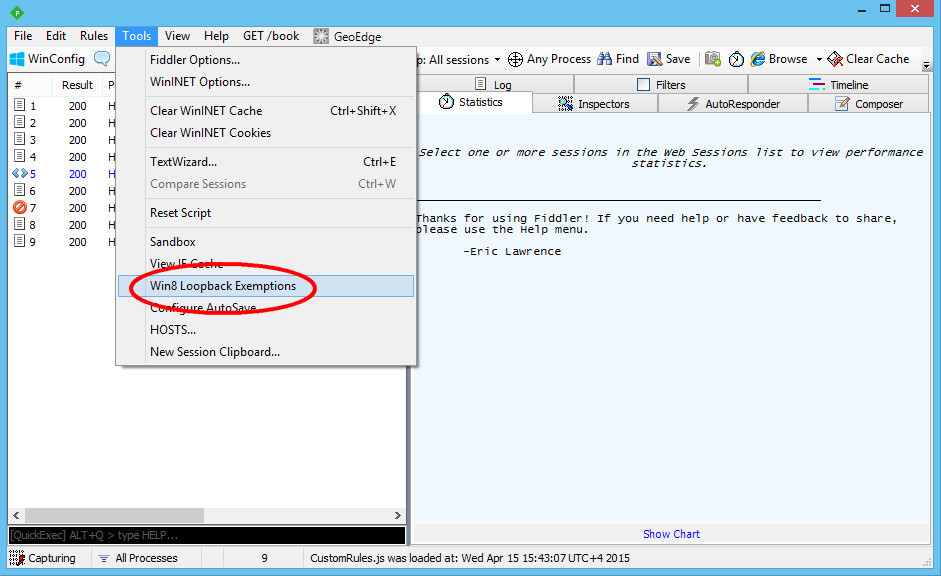Click the document icon of session 1
This screenshot has height=576, width=941.
coord(19,105)
